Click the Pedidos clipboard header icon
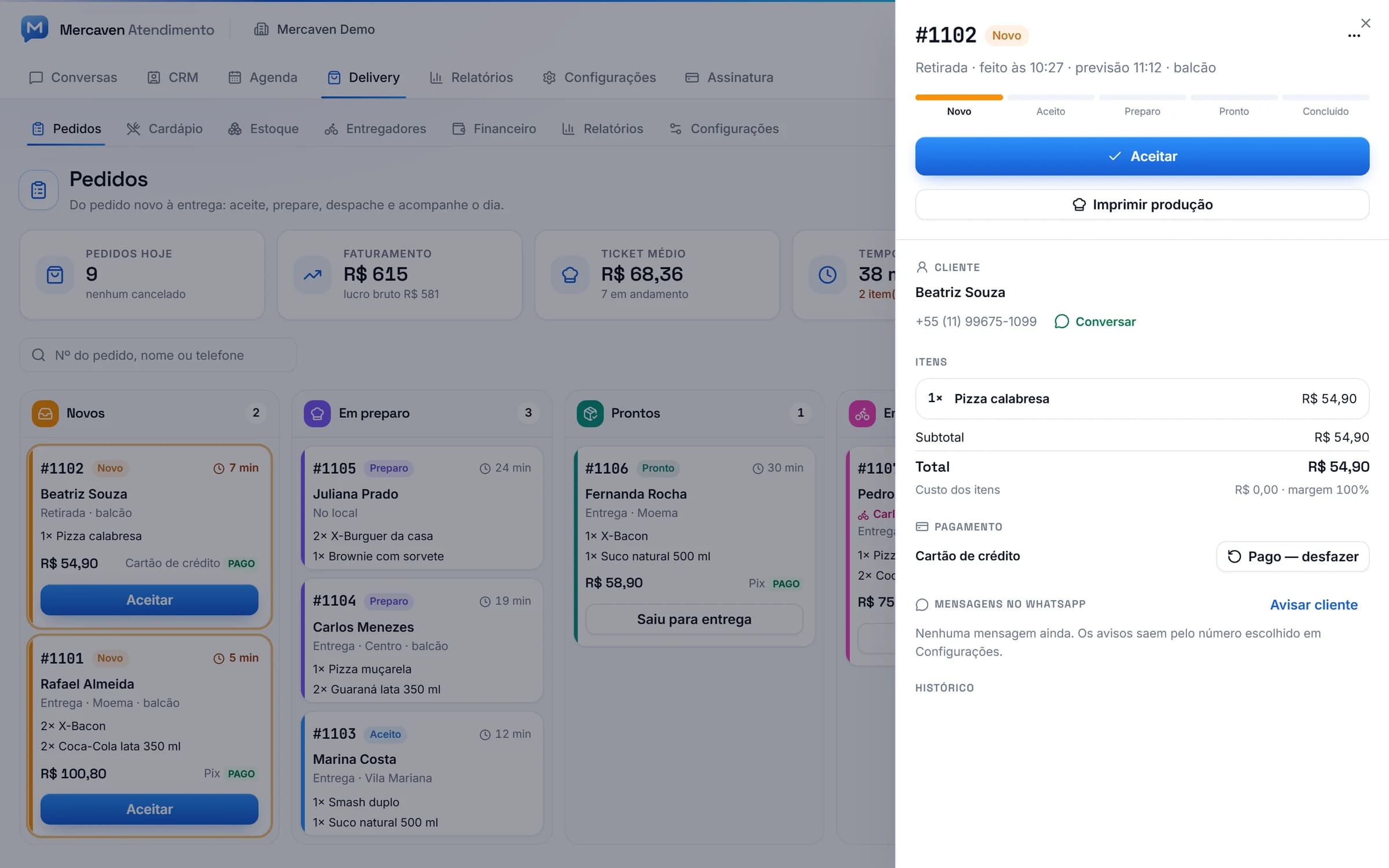 pyautogui.click(x=39, y=190)
